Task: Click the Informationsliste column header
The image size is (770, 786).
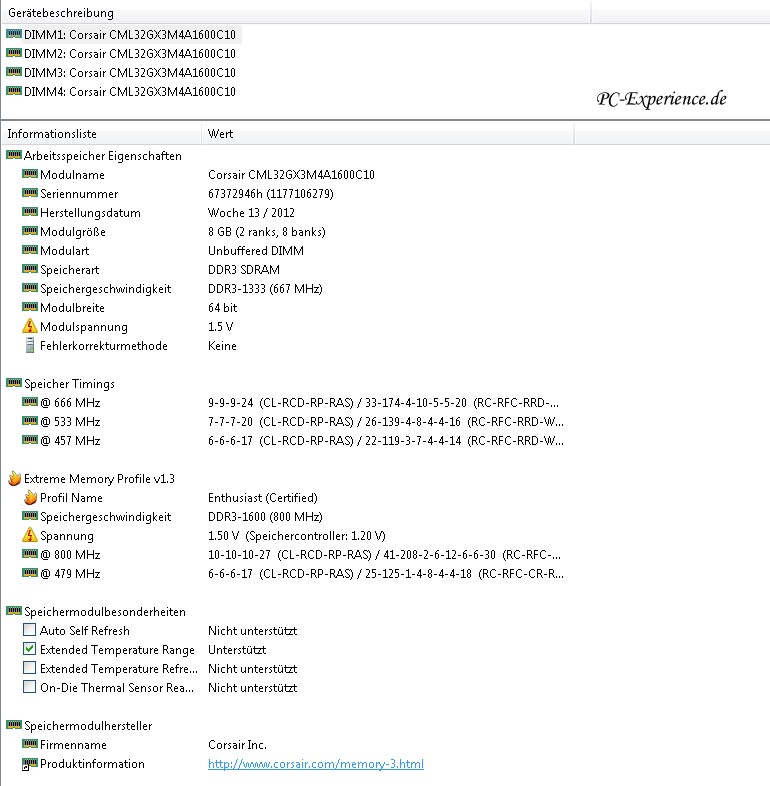Action: point(52,134)
